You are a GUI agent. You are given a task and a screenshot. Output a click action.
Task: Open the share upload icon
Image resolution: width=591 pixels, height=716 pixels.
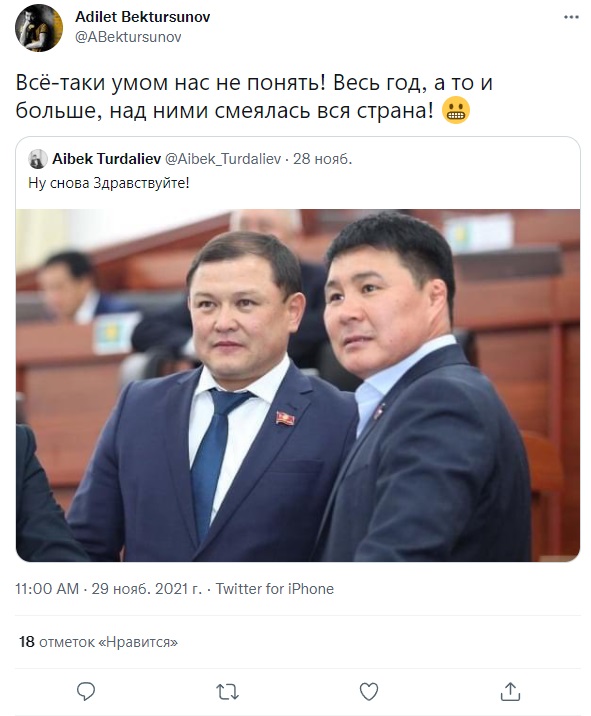(x=510, y=691)
